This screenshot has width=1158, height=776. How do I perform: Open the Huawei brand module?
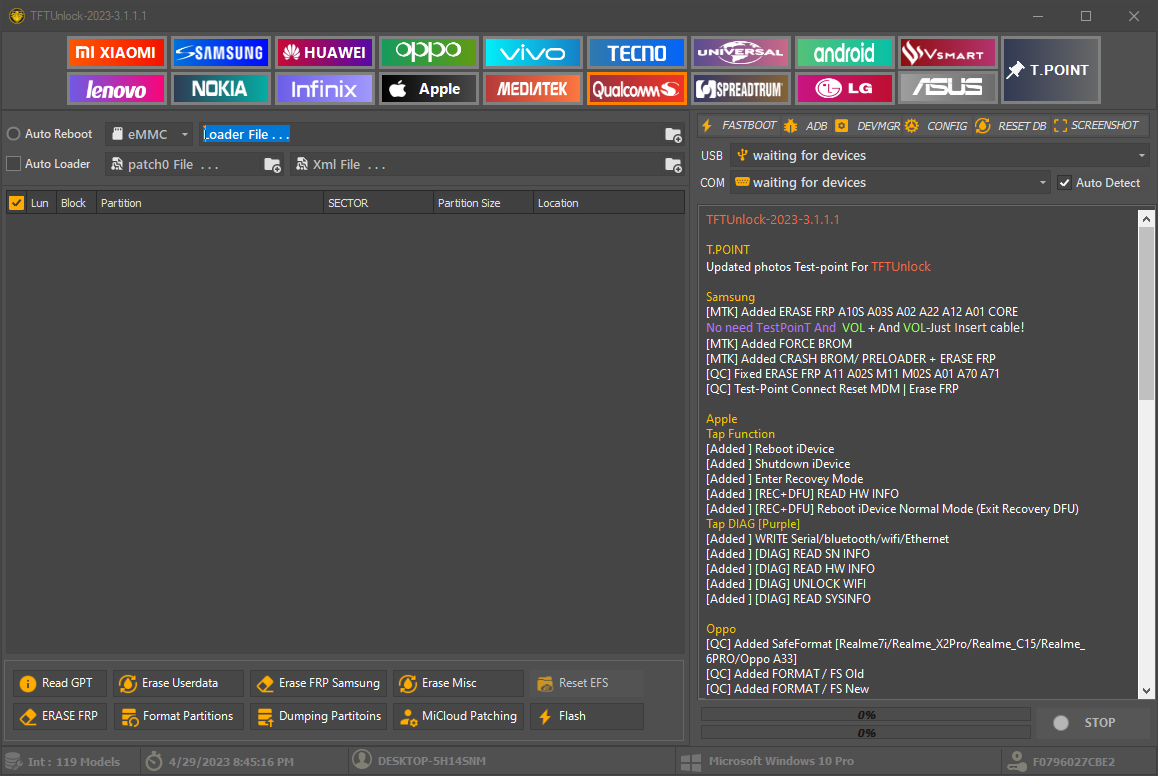(323, 53)
